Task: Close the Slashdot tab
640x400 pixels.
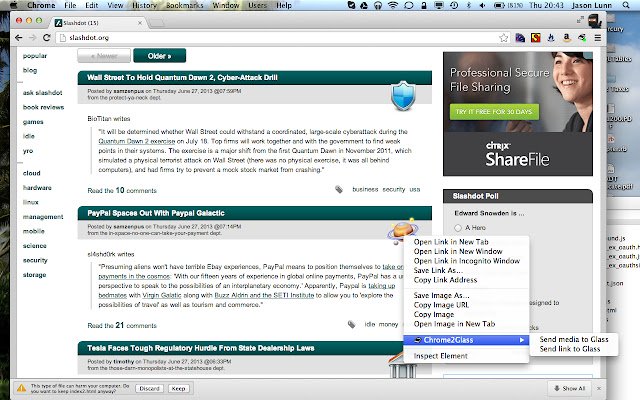Action: coord(140,23)
